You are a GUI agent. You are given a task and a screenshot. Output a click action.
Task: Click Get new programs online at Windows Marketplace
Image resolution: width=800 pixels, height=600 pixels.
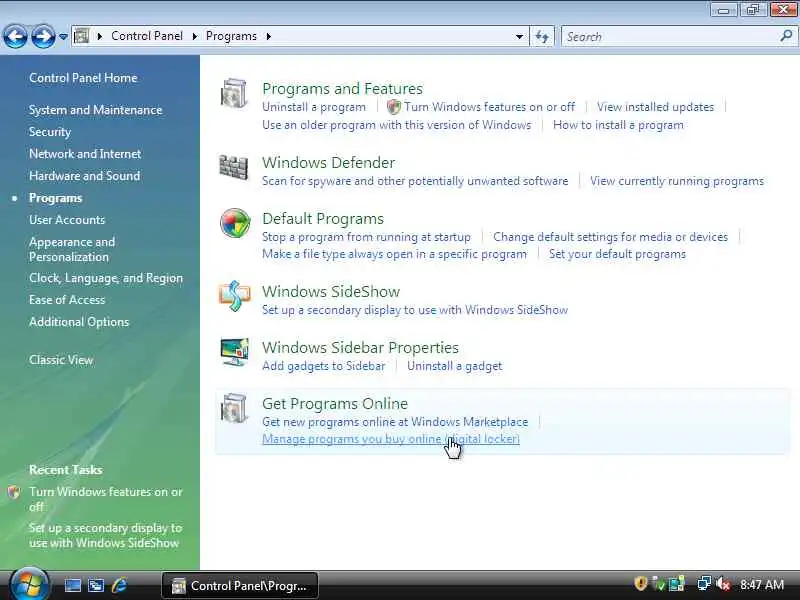pos(395,422)
